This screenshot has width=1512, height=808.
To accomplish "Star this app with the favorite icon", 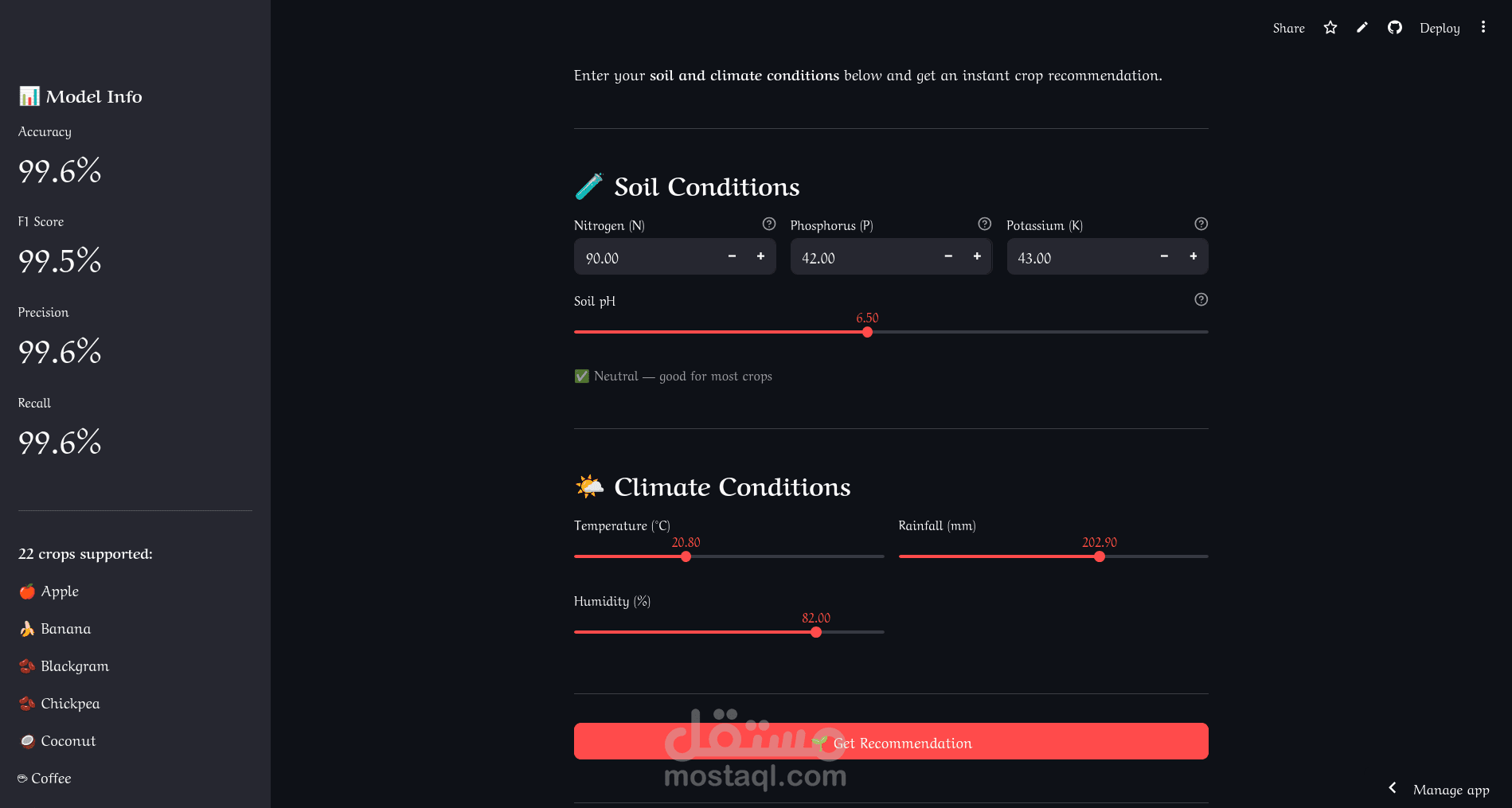I will coord(1330,28).
